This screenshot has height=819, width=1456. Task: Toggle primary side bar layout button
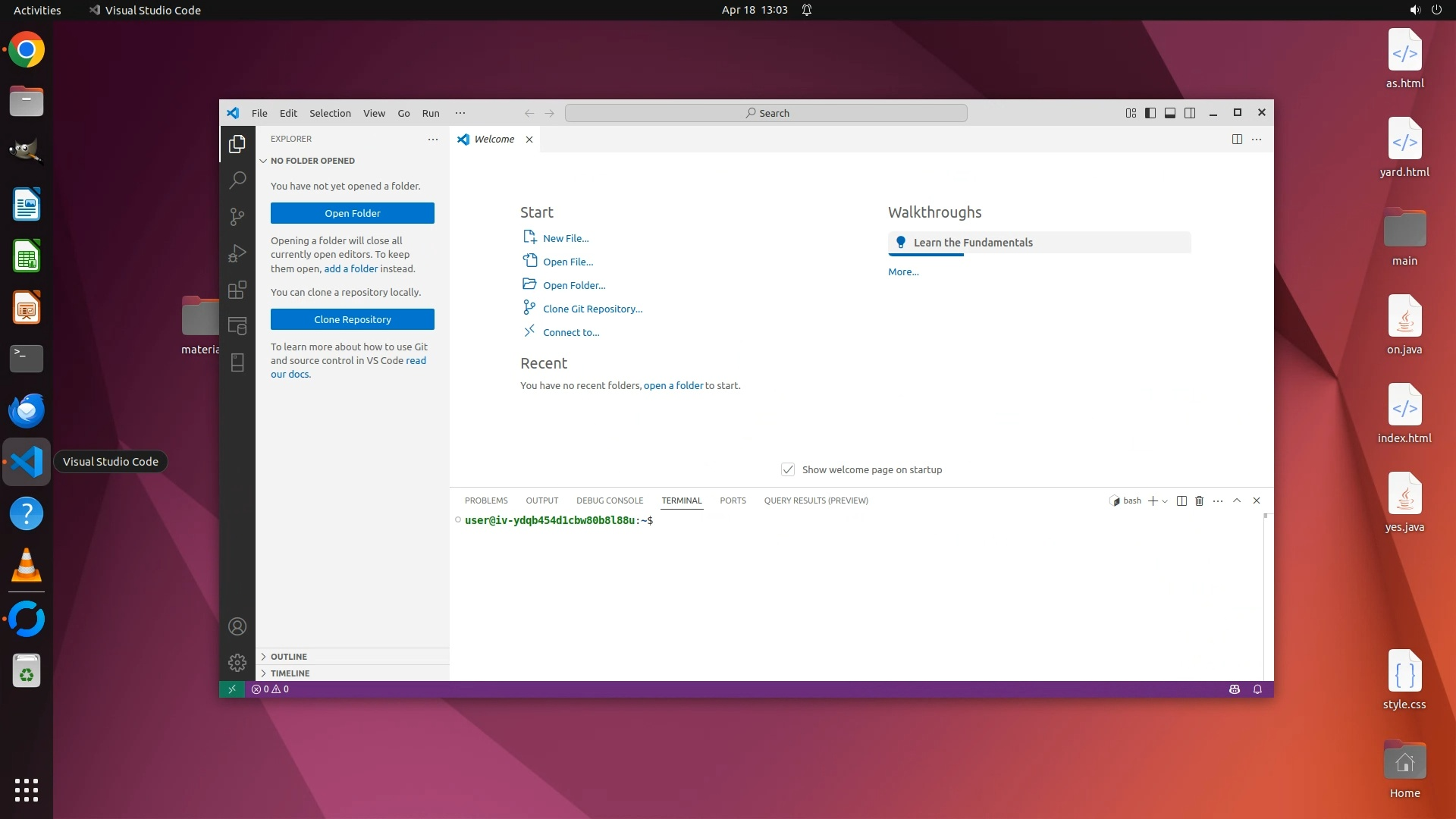(1150, 113)
